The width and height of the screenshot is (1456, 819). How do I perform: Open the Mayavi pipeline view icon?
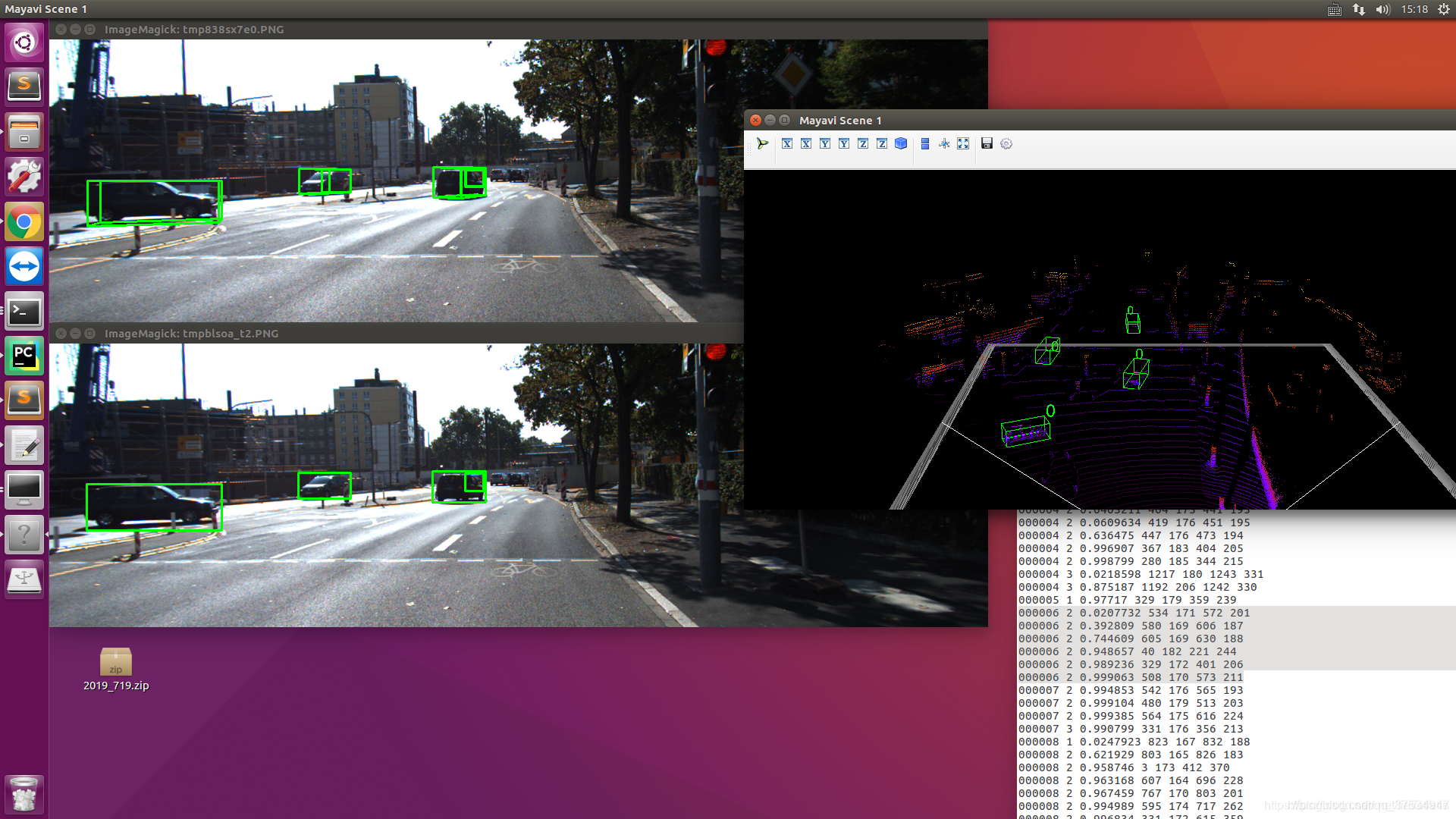coord(763,143)
